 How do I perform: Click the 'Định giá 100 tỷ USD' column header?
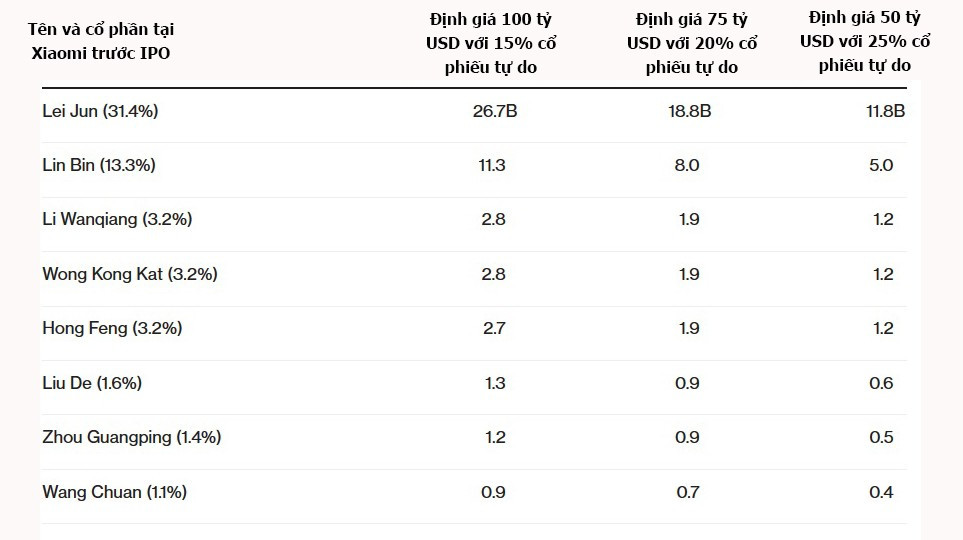tap(493, 43)
